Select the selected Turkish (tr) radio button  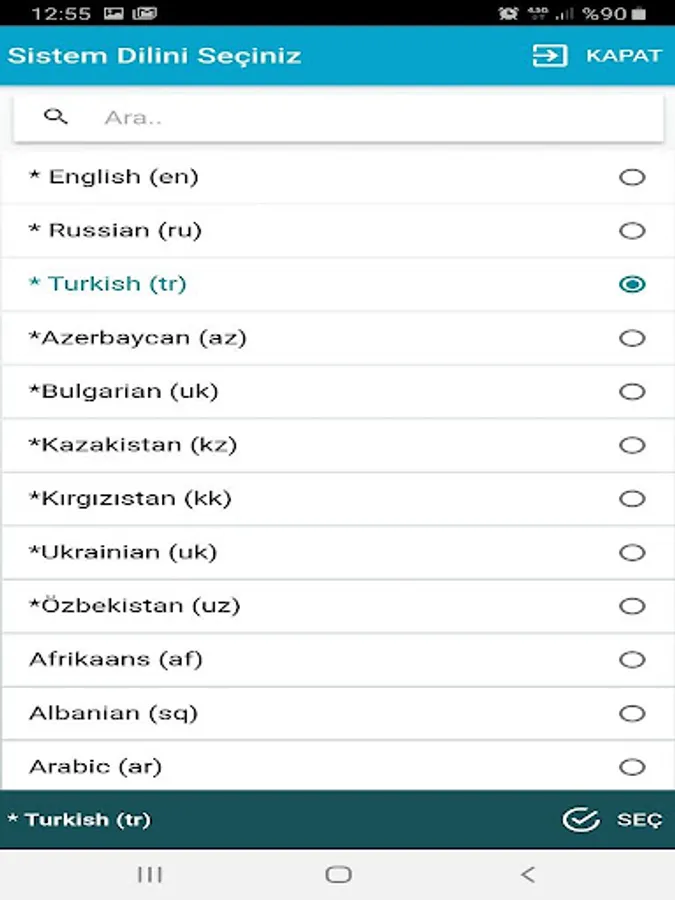(632, 285)
